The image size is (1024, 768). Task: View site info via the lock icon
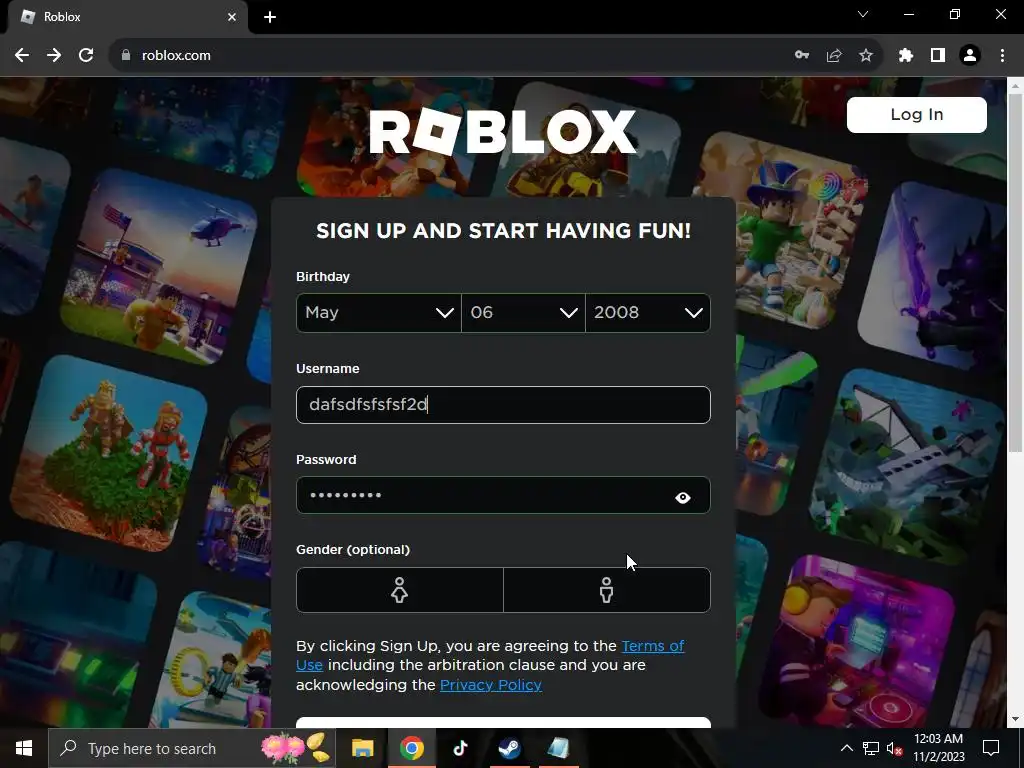coord(126,56)
